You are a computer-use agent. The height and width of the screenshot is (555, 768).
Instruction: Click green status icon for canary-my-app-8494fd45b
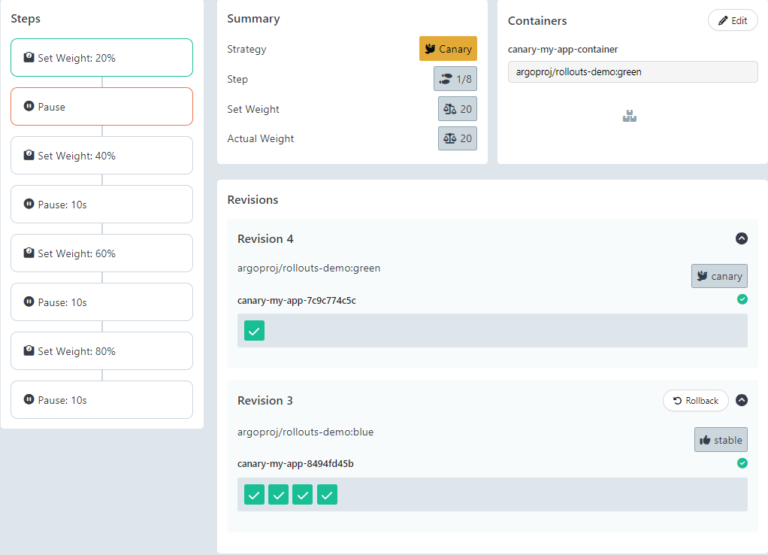pyautogui.click(x=742, y=463)
